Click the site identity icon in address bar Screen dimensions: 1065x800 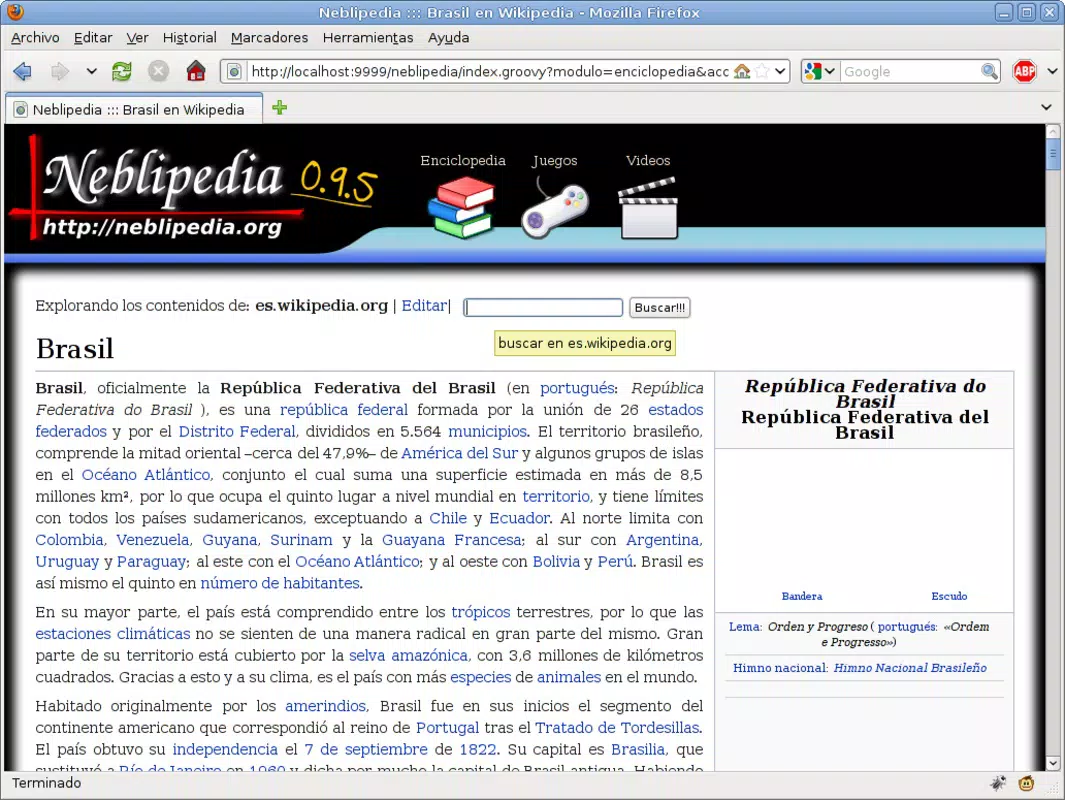(x=234, y=71)
